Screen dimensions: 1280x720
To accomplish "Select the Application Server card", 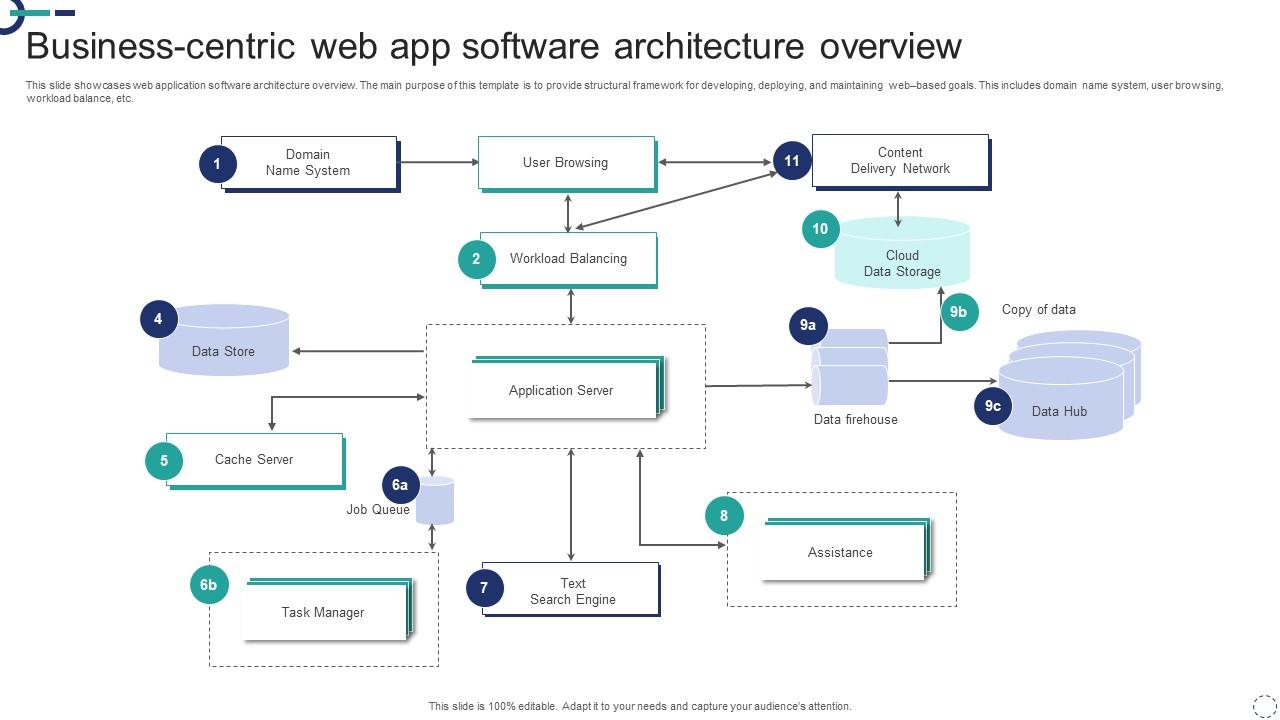I will (x=562, y=390).
